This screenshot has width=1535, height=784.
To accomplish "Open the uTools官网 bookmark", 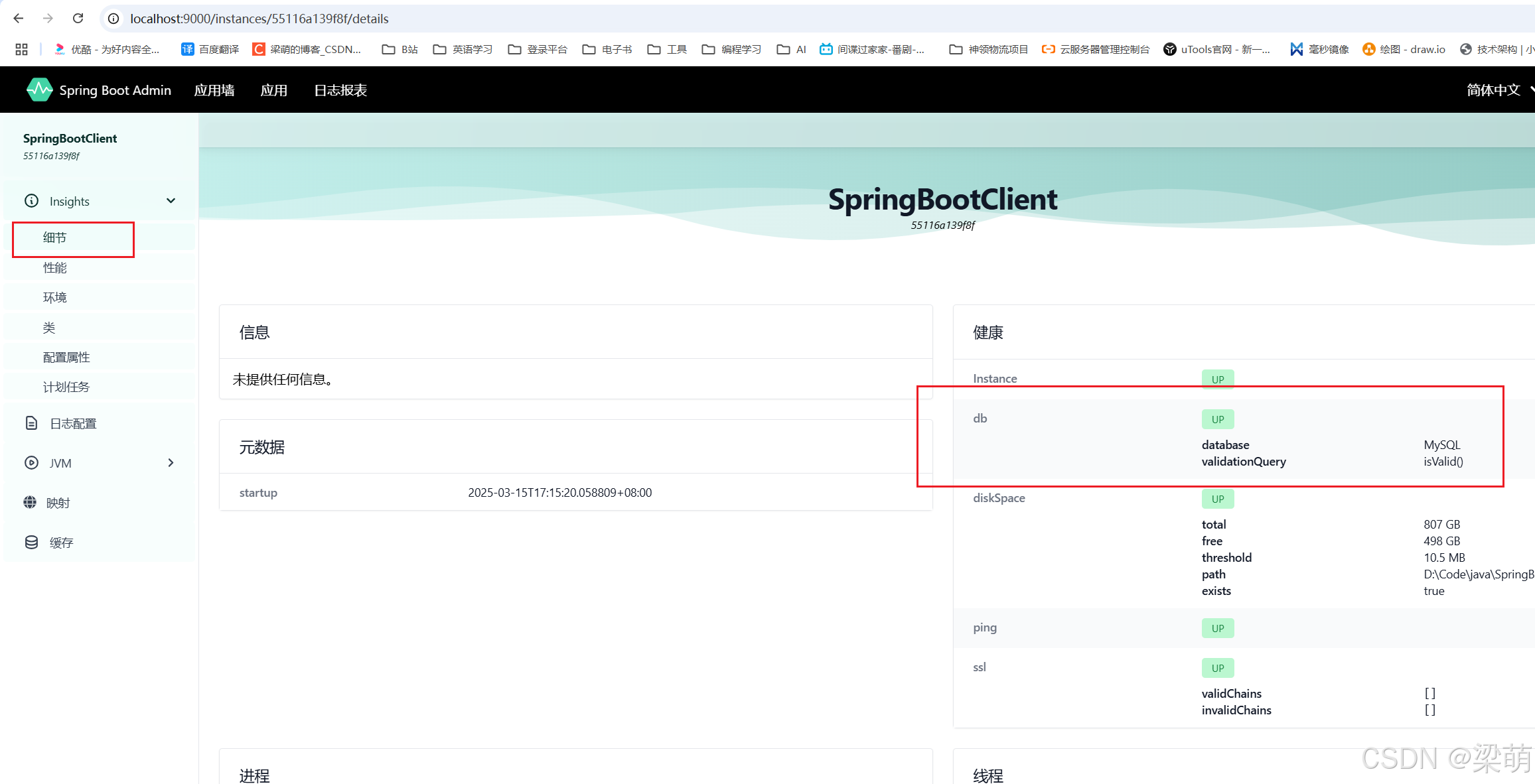I will (x=1217, y=49).
